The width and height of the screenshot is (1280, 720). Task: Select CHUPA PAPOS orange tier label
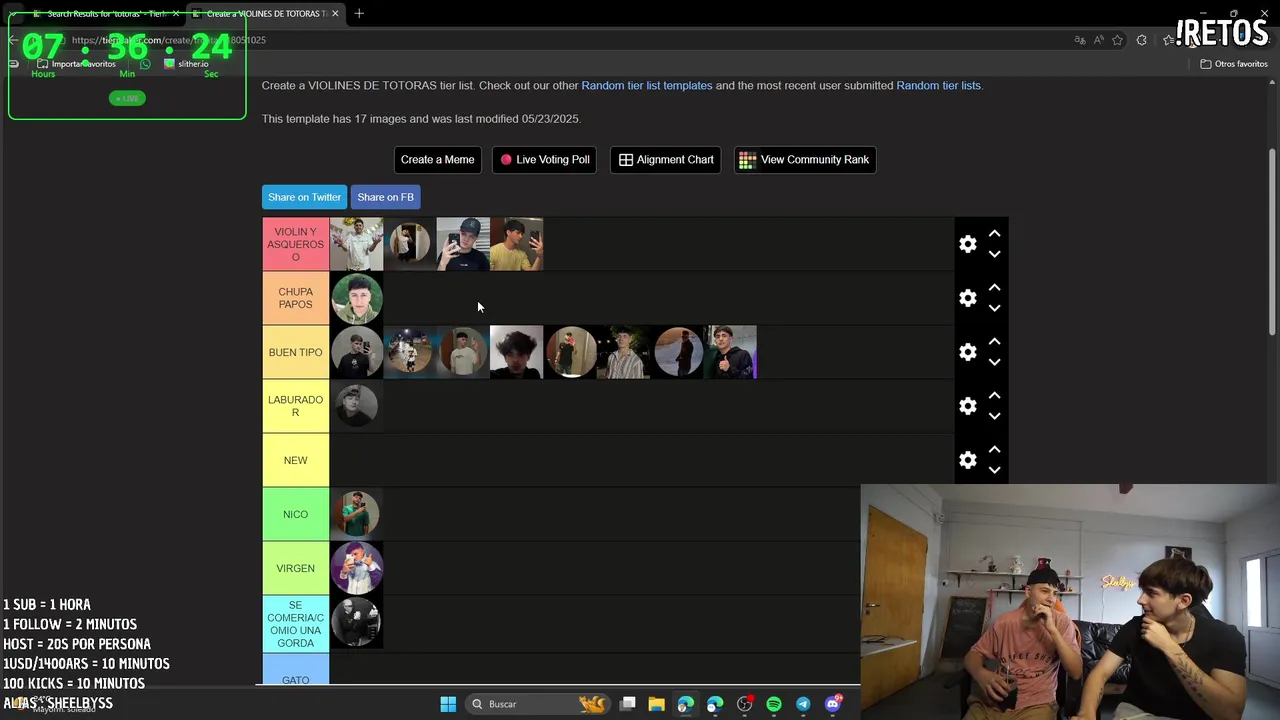coord(296,298)
